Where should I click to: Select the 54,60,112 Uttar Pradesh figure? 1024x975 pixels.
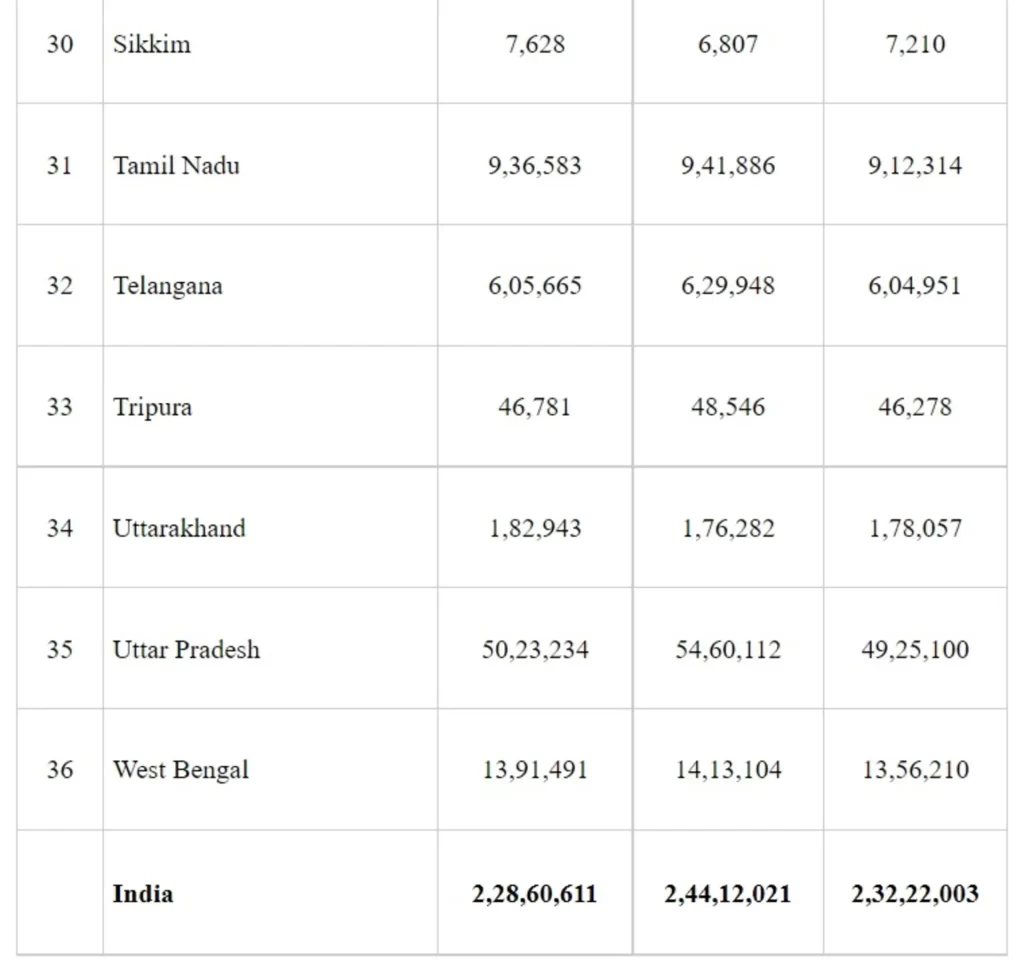coord(728,649)
